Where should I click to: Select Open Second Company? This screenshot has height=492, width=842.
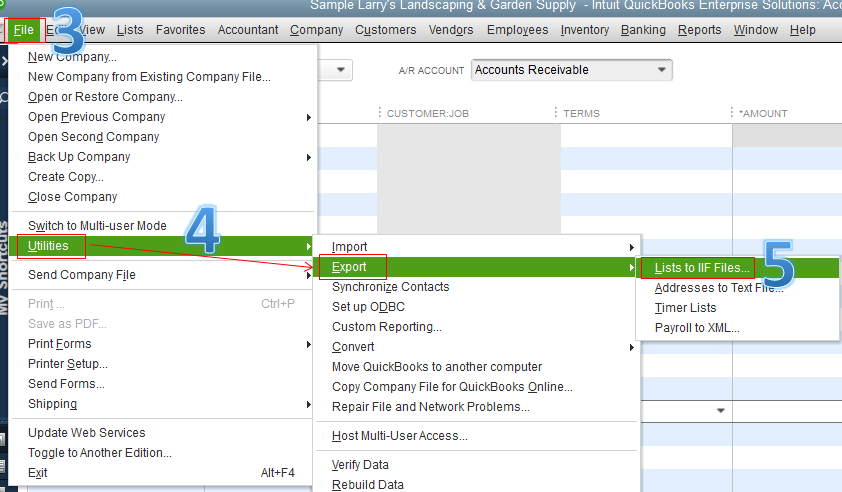[93, 137]
